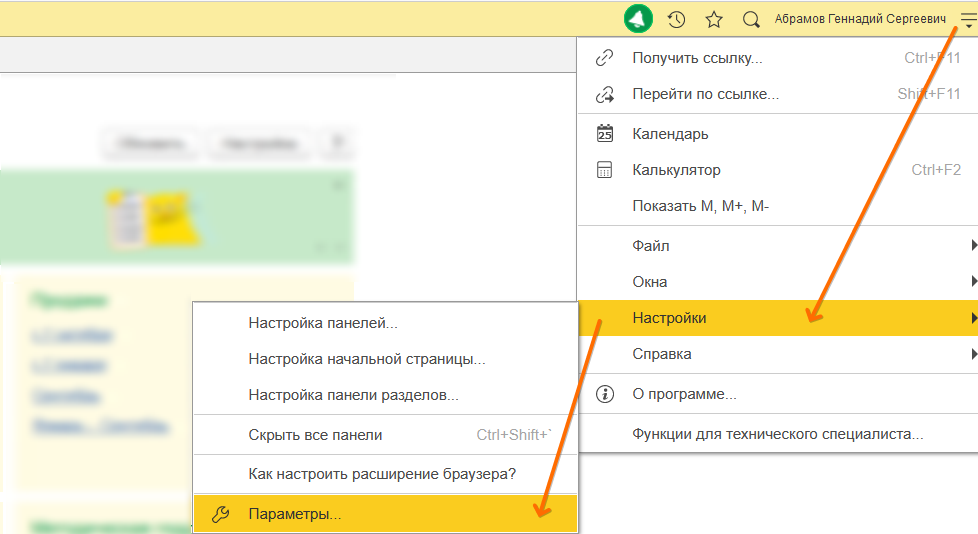Expand the arrow next to Справка
This screenshot has height=534, width=978.
click(x=974, y=354)
